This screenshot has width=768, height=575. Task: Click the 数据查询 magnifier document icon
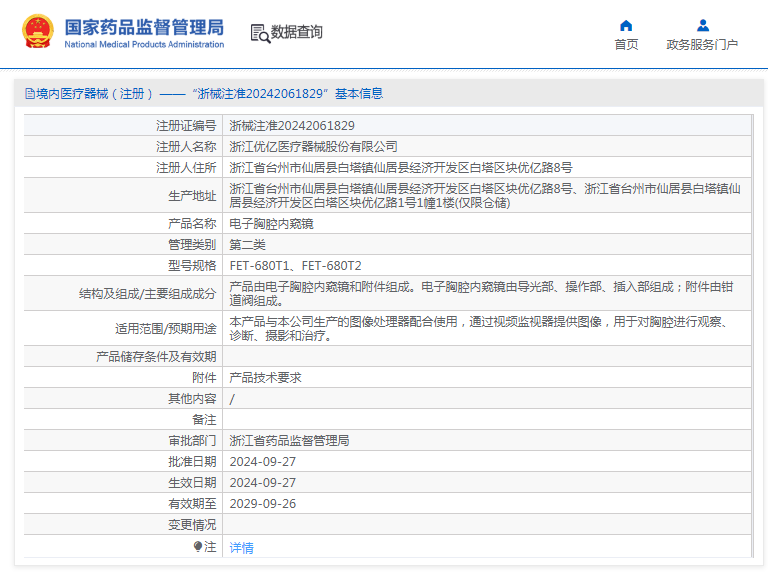tap(259, 33)
